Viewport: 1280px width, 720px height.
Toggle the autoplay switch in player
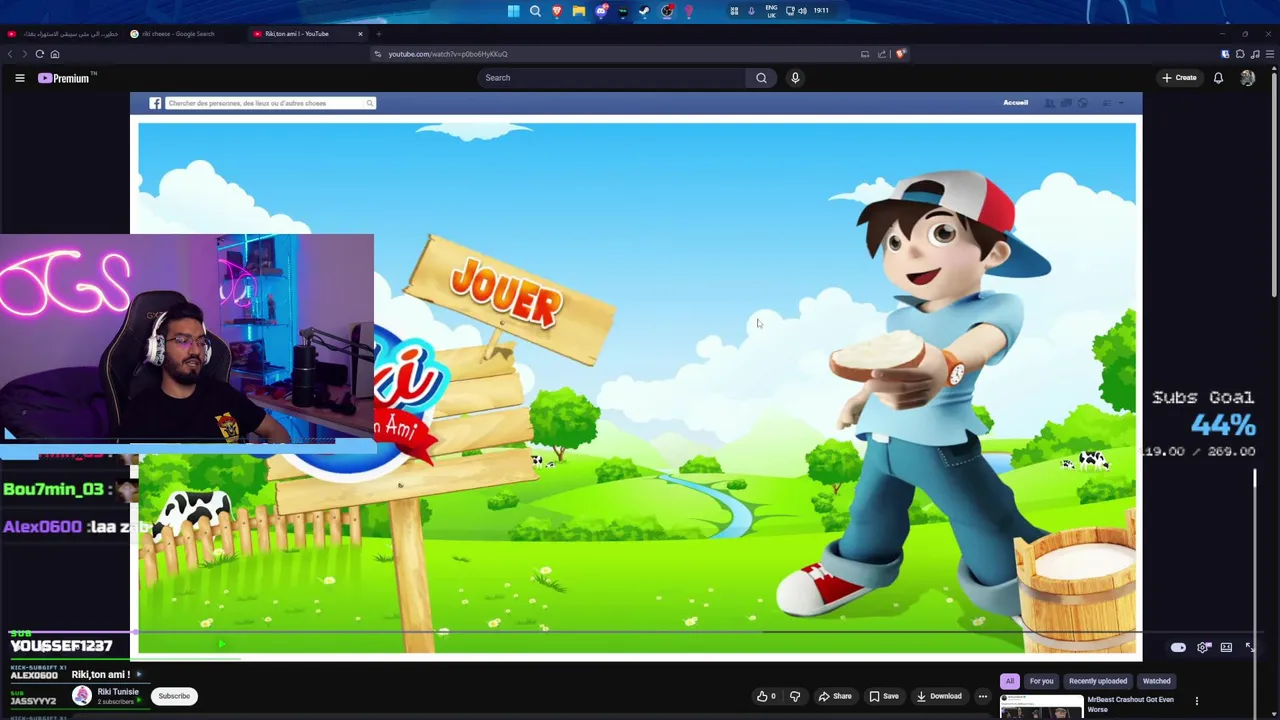(1178, 648)
